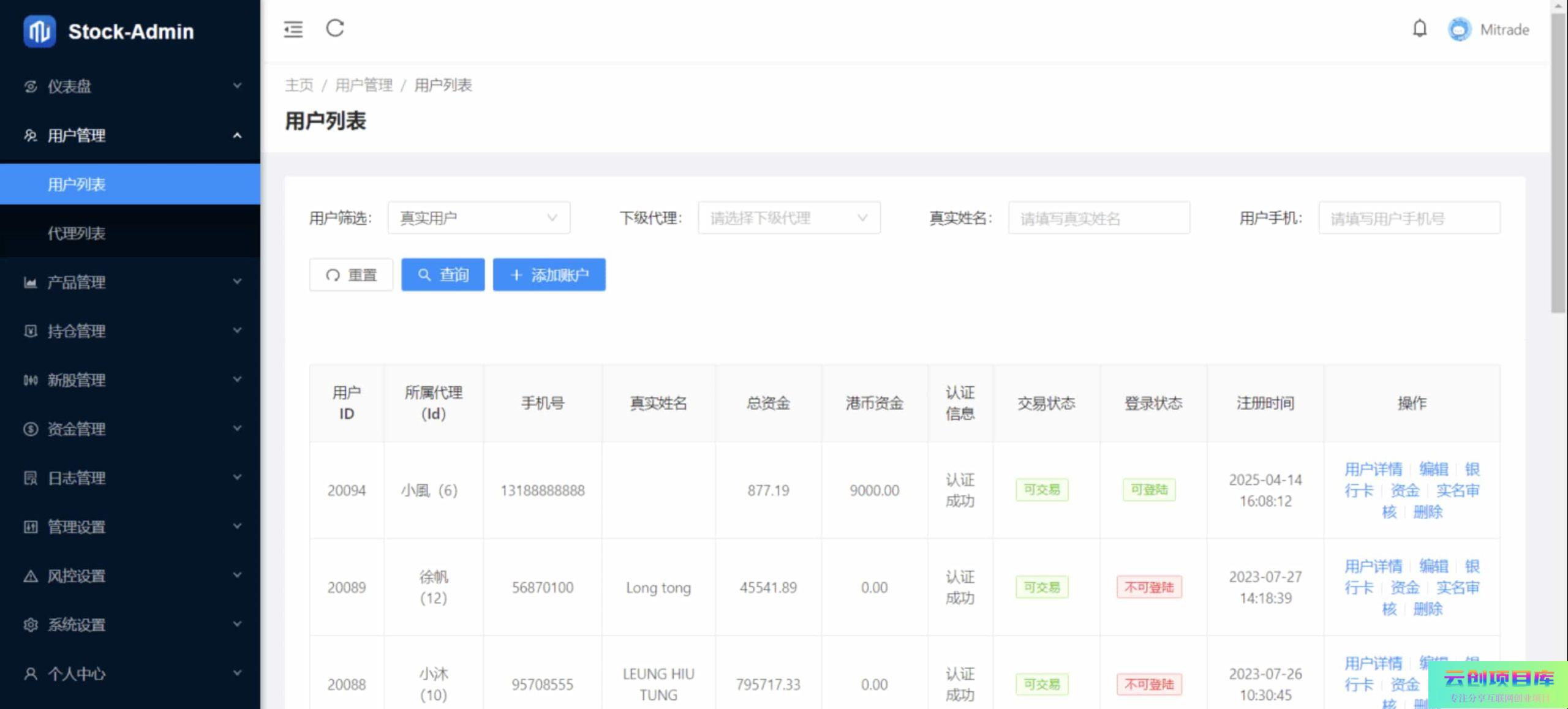The height and width of the screenshot is (709, 1568).
Task: Click the 风控设置 warning triangle icon
Action: [x=30, y=576]
